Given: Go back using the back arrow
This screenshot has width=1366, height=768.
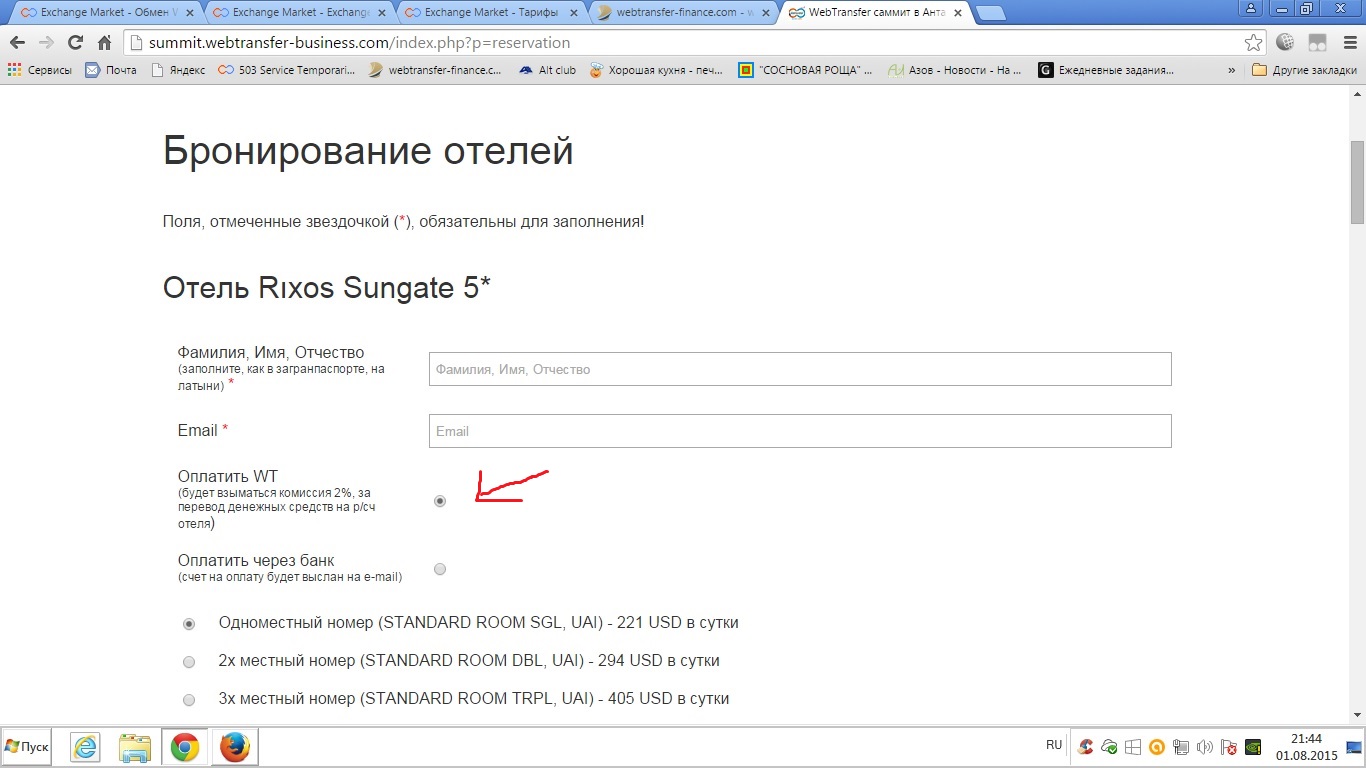Looking at the screenshot, I should pyautogui.click(x=17, y=43).
